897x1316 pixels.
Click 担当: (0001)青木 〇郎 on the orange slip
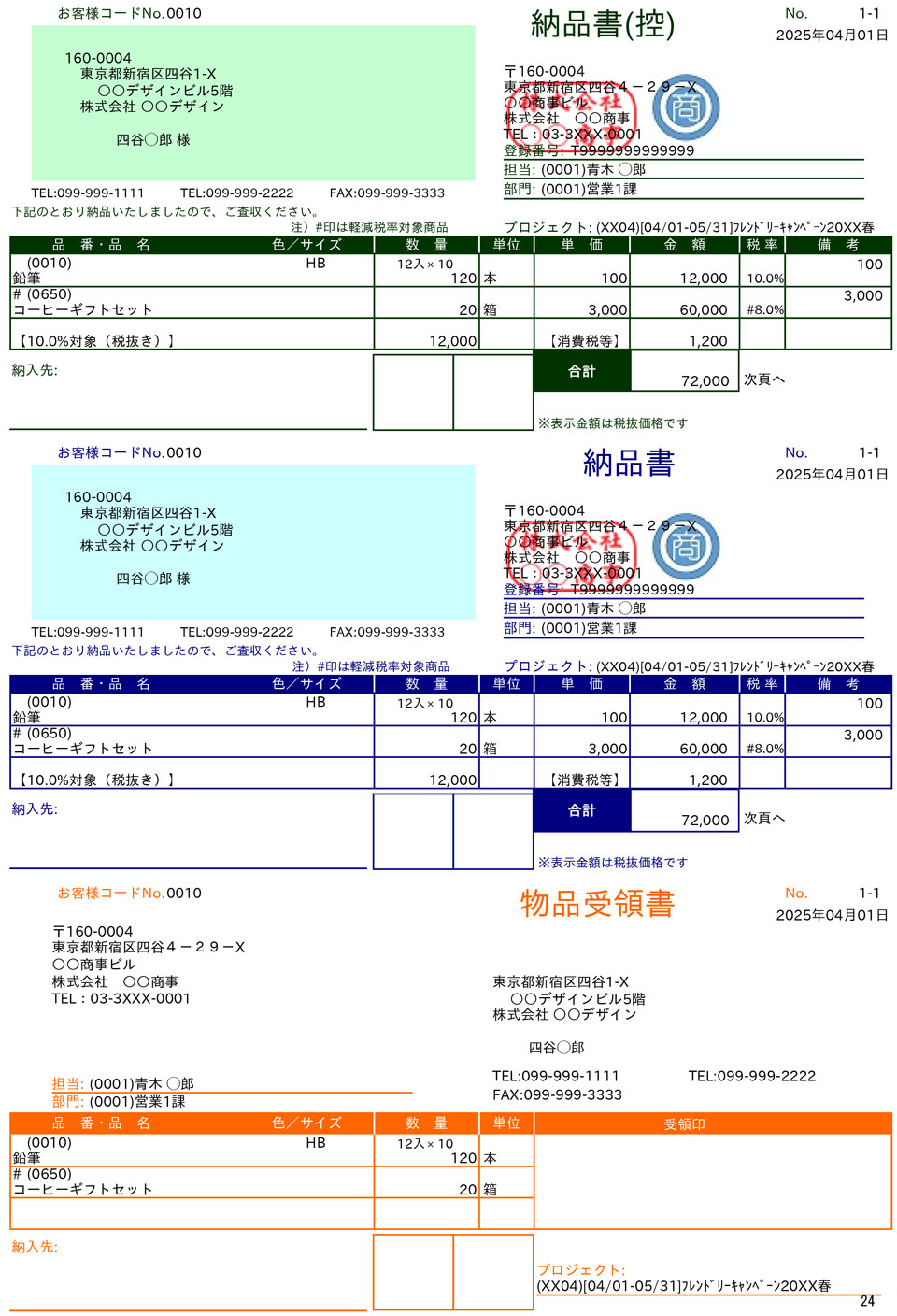tap(123, 1084)
